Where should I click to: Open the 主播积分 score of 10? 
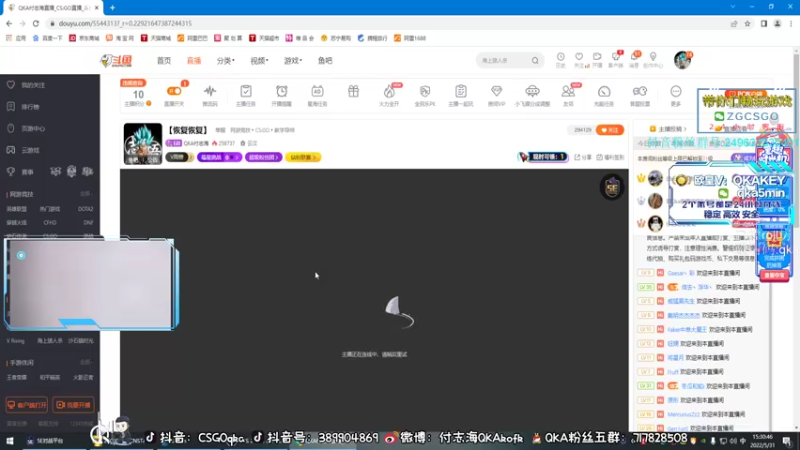tap(138, 94)
